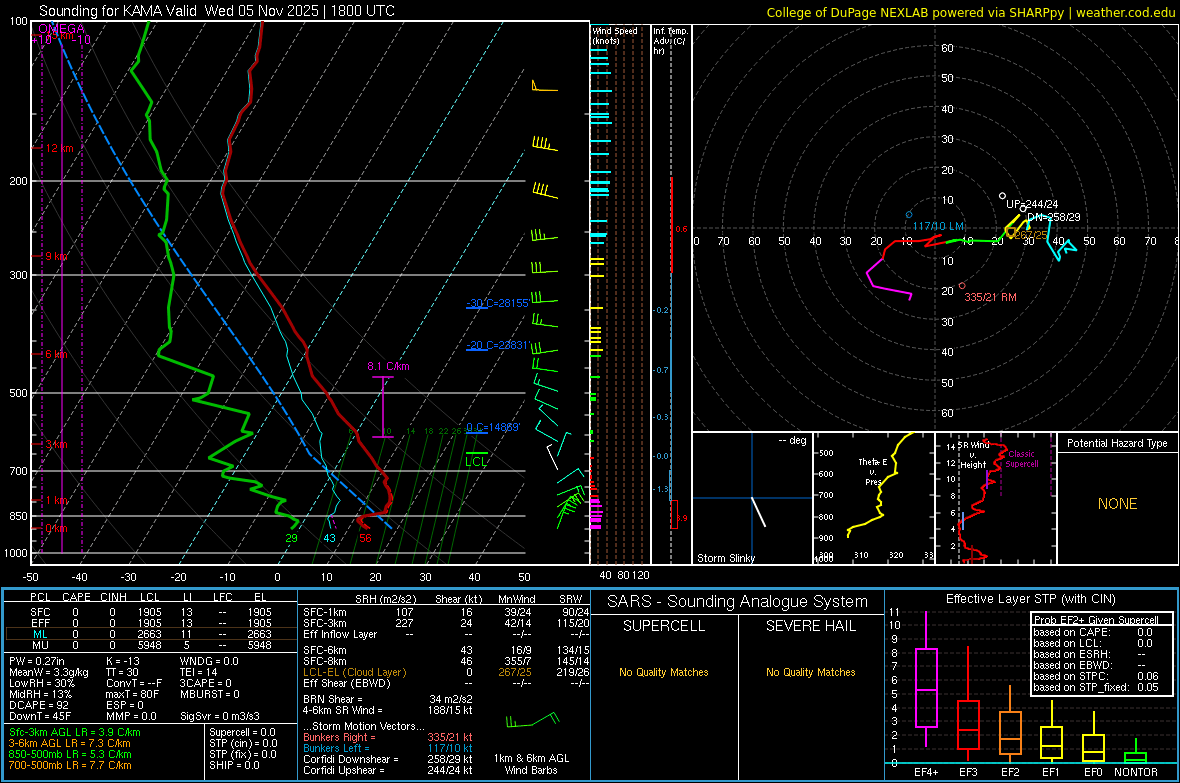Select the MU parcel row label
The width and height of the screenshot is (1180, 783).
click(40, 645)
